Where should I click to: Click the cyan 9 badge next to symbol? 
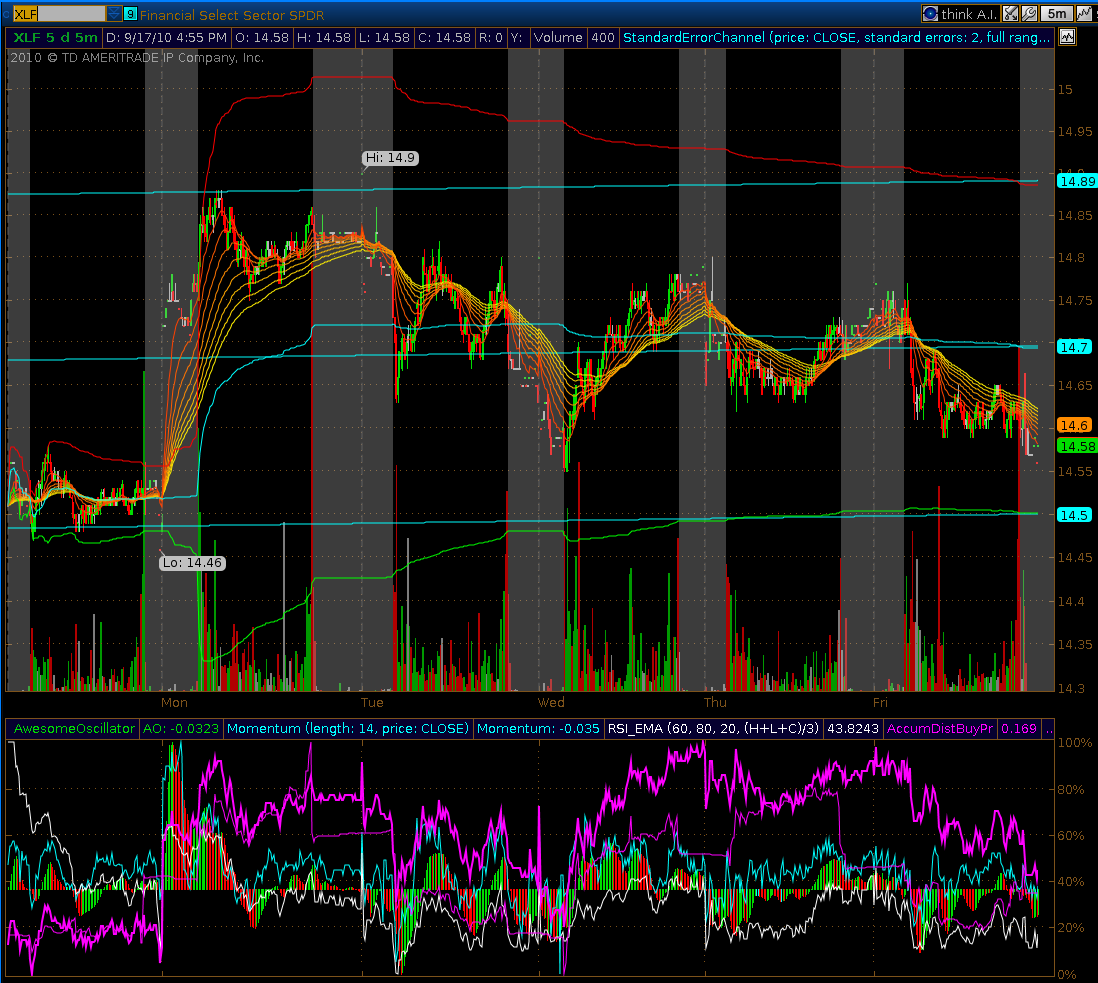tap(131, 14)
